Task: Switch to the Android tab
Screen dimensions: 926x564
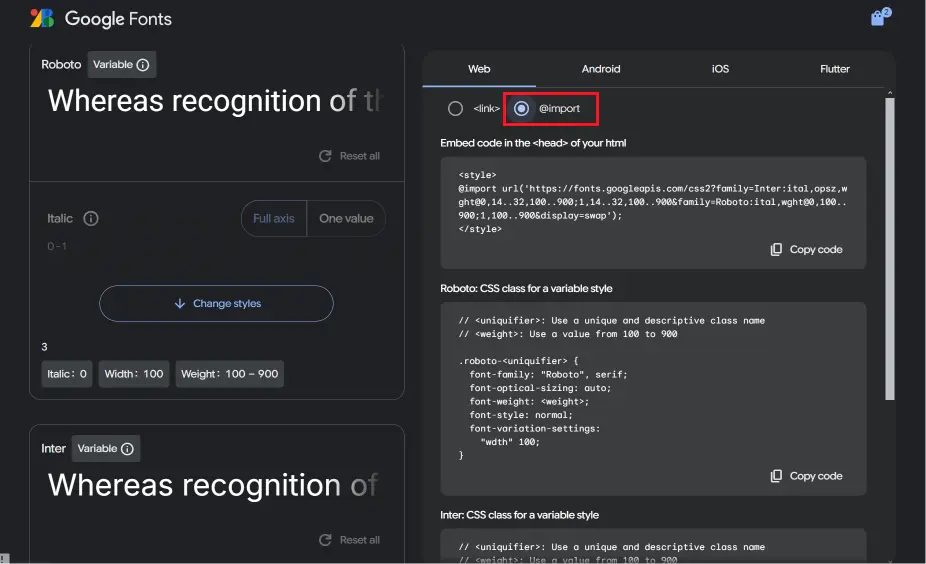Action: point(601,69)
